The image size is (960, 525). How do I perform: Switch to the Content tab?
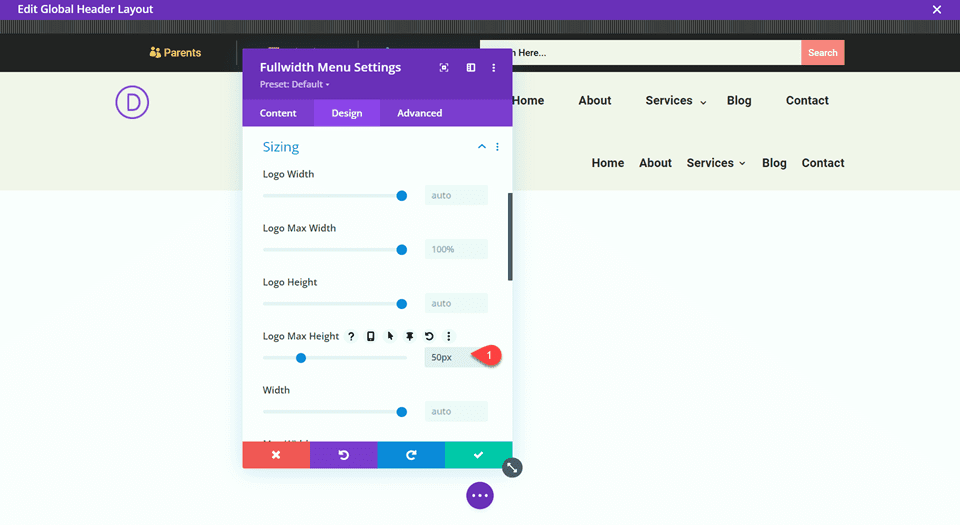[278, 113]
